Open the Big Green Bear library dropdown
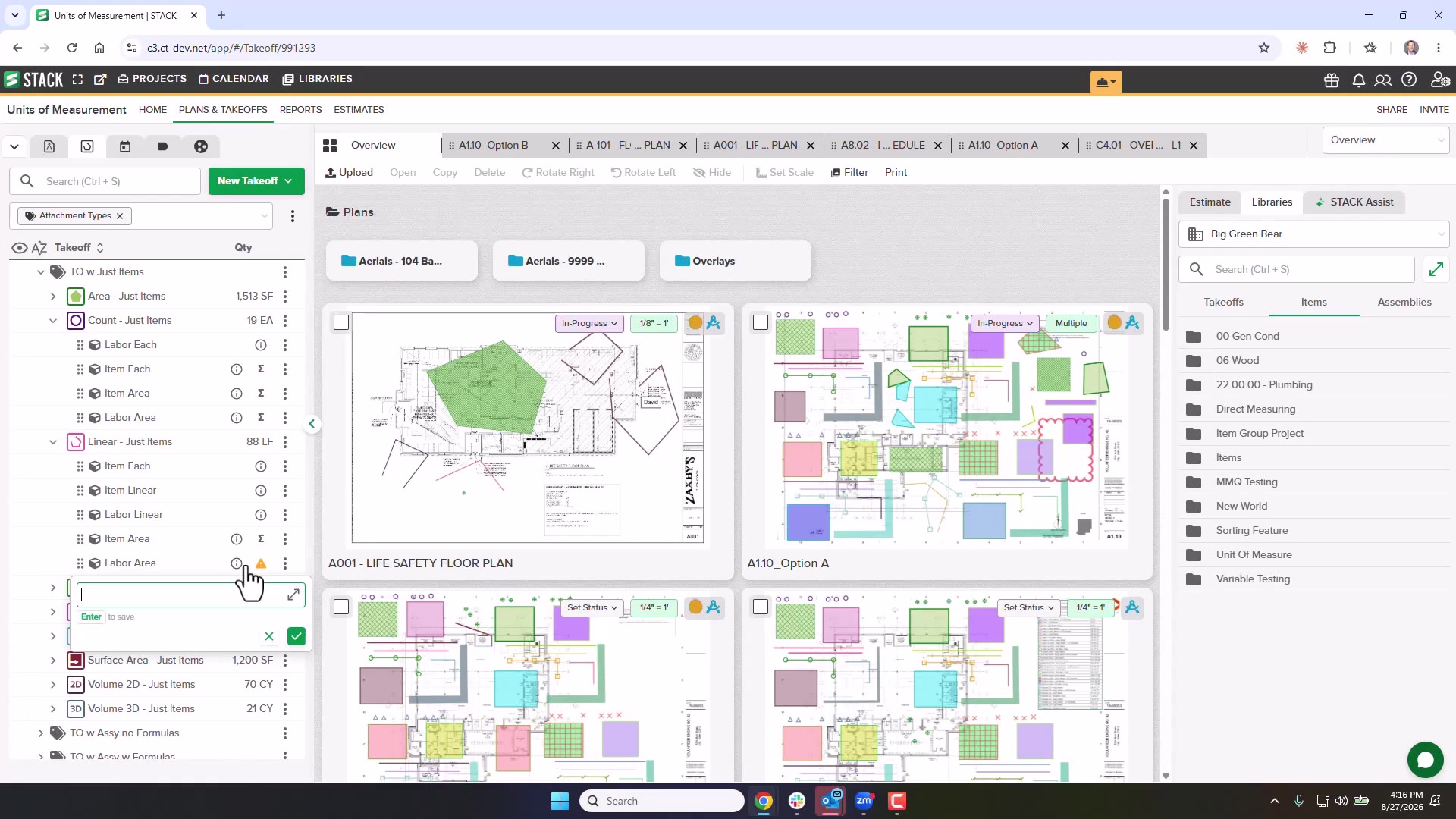The image size is (1456, 819). (1313, 234)
